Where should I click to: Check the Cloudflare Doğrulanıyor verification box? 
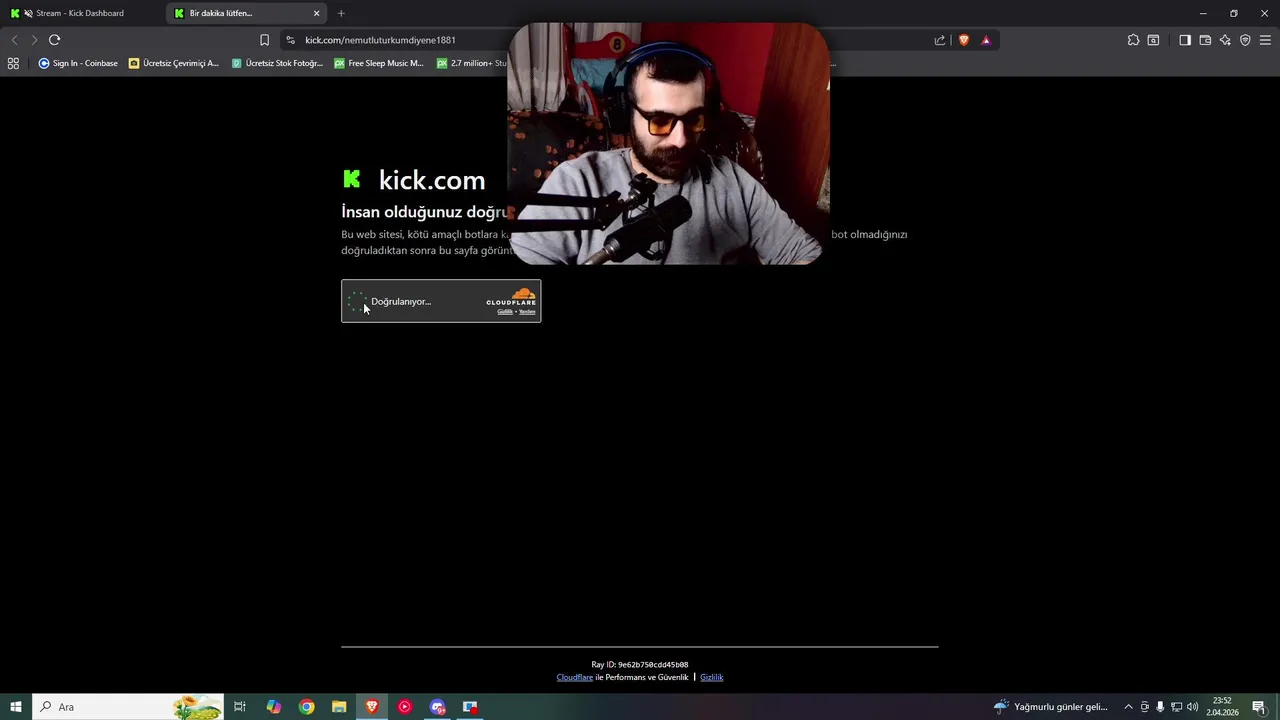tap(357, 302)
